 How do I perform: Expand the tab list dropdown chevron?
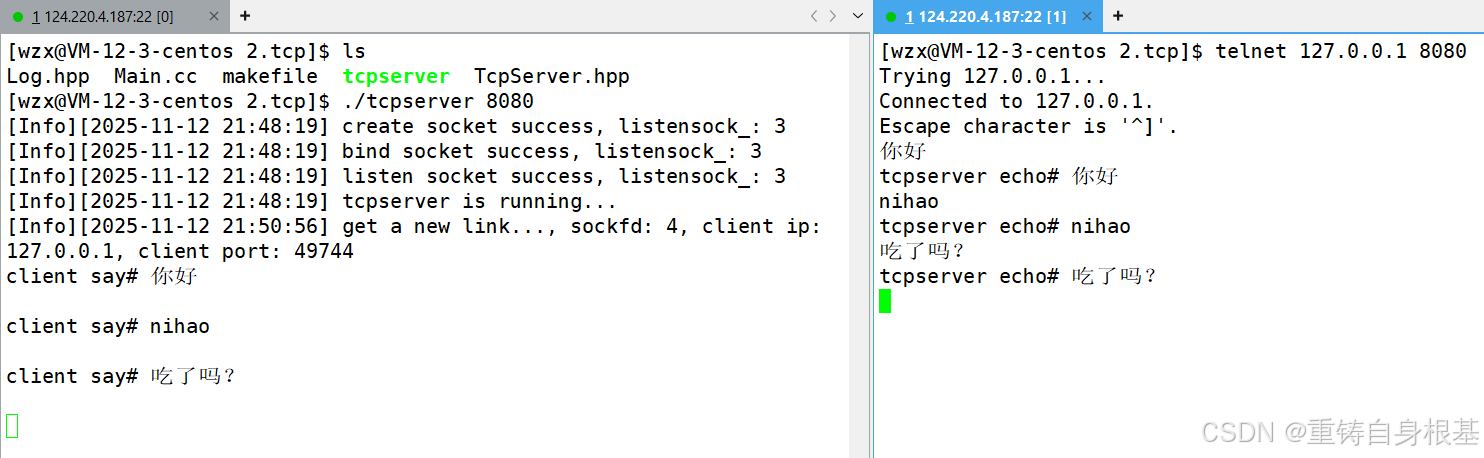click(857, 16)
